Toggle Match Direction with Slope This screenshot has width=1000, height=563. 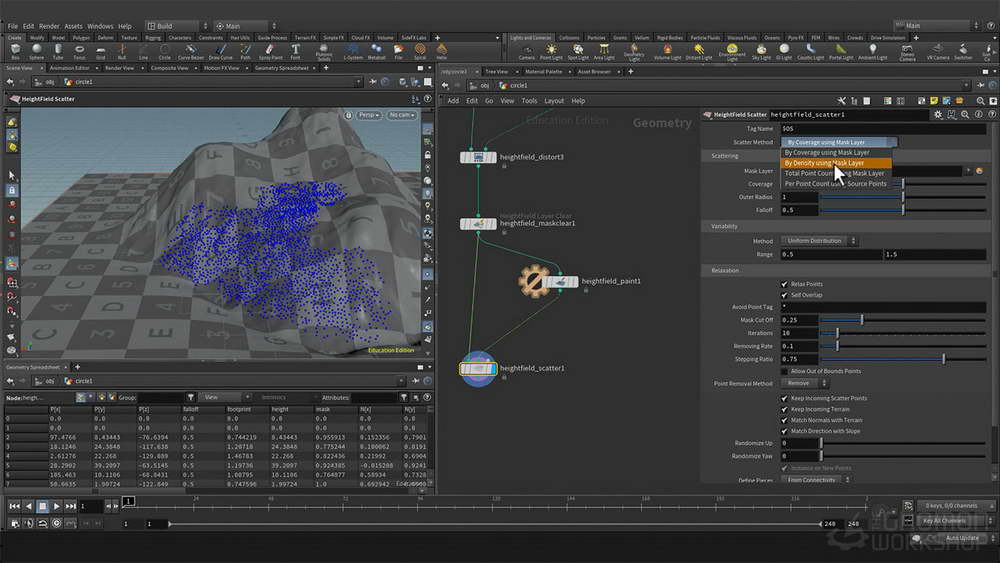[784, 431]
